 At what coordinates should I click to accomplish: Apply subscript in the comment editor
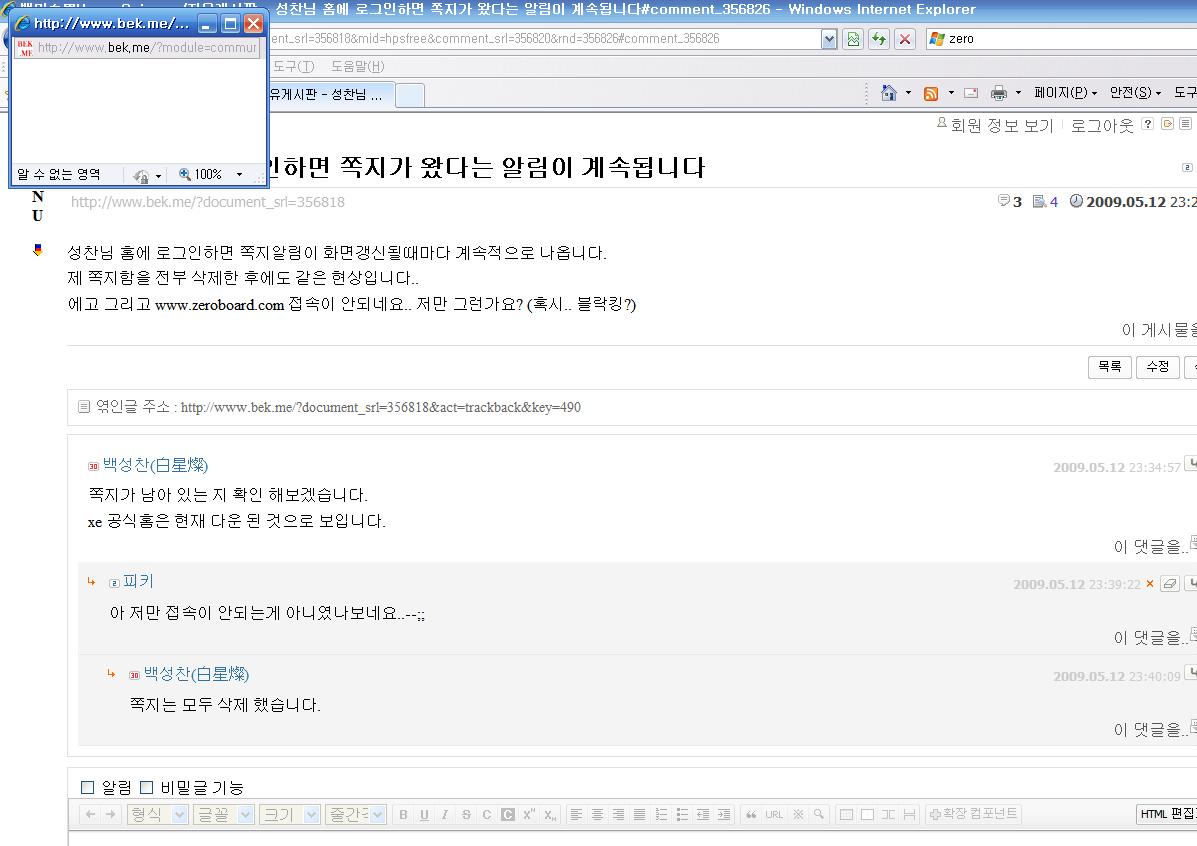point(550,815)
